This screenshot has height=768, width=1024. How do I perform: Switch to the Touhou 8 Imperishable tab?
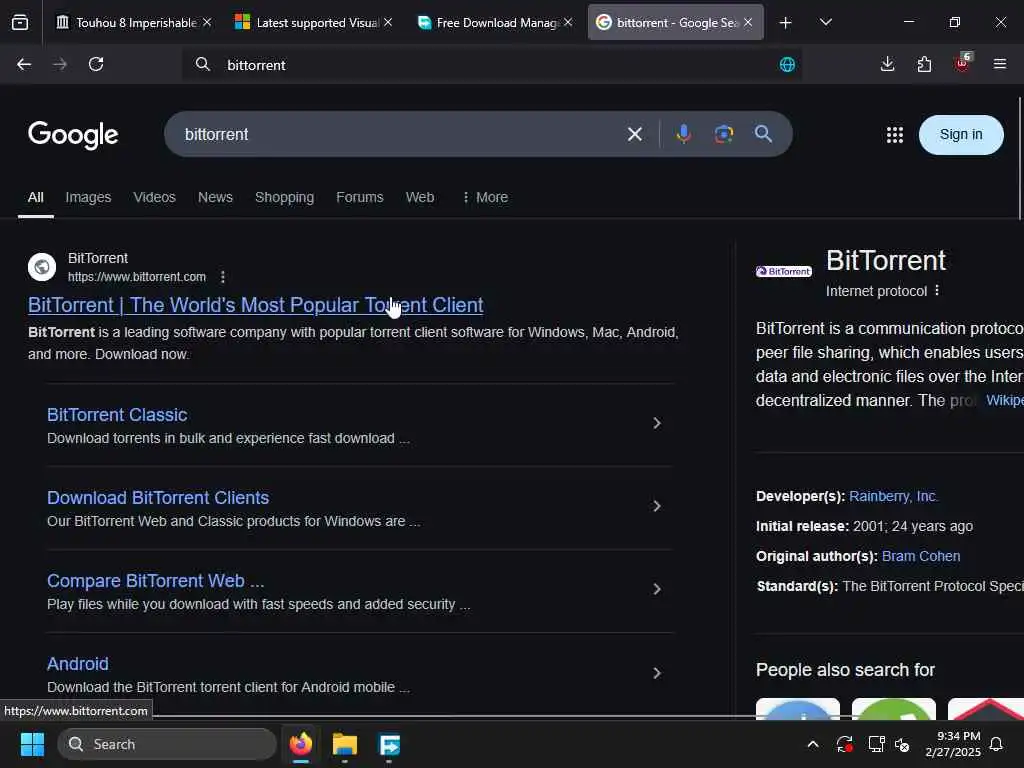pyautogui.click(x=134, y=23)
